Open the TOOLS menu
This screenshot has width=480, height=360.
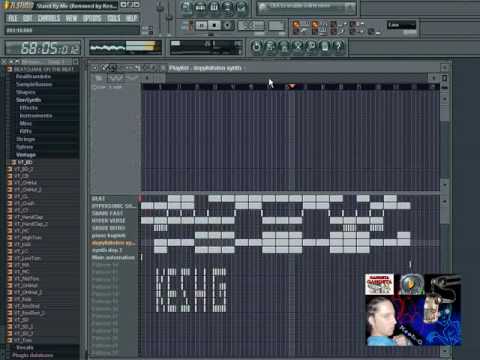click(x=114, y=18)
